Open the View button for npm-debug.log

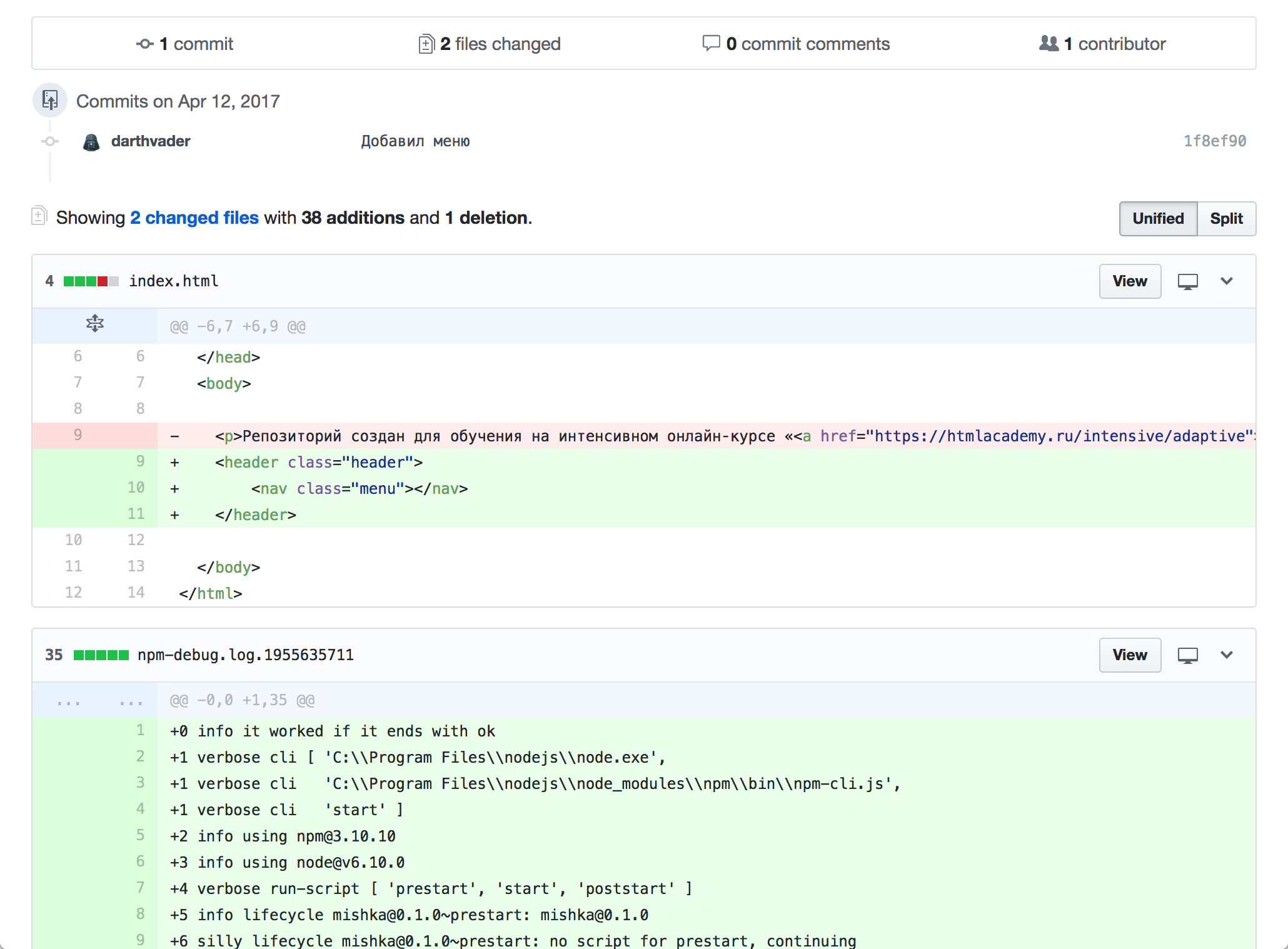point(1130,655)
